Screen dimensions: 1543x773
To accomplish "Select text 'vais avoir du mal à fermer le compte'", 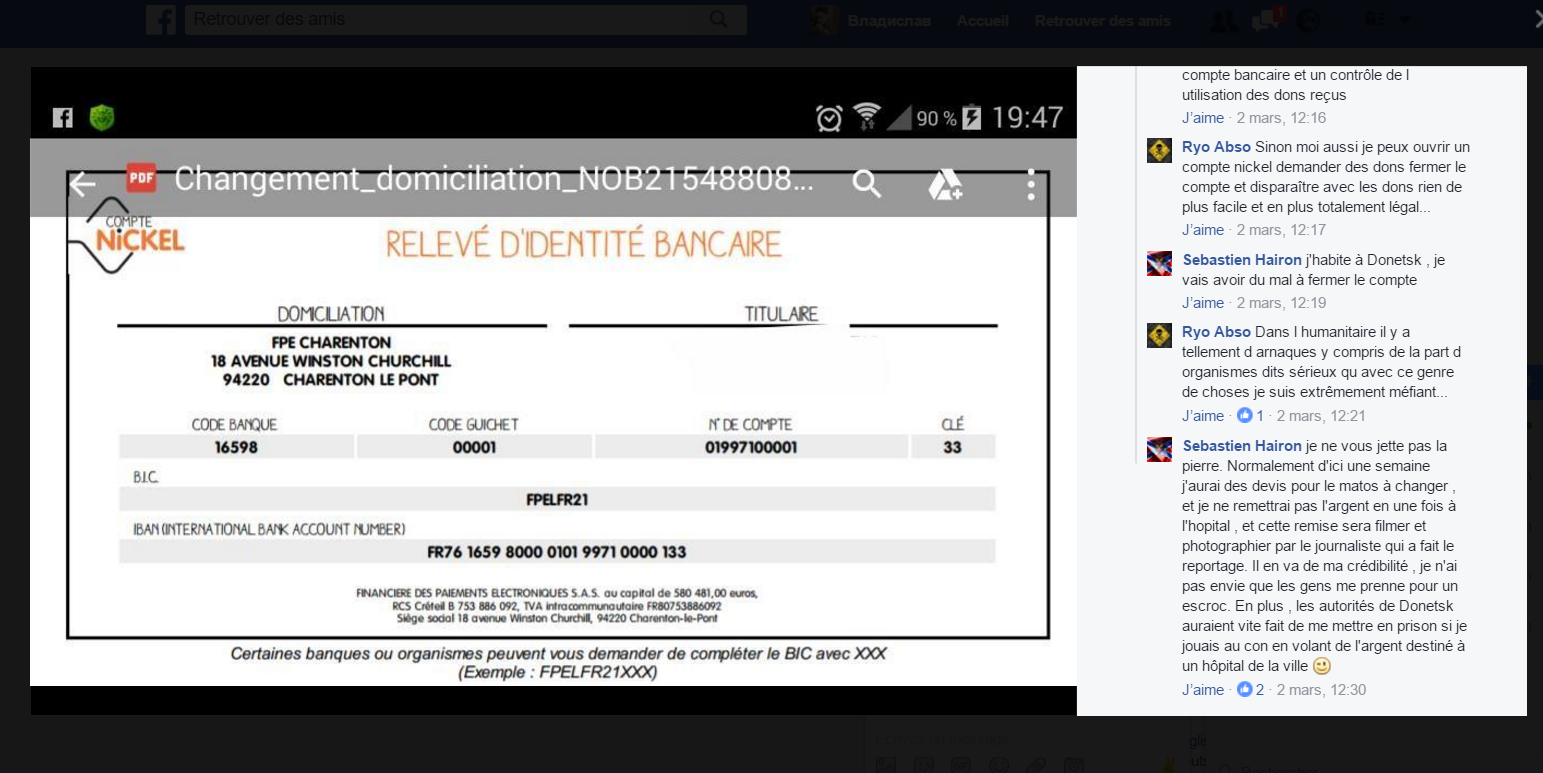I will tap(1299, 280).
